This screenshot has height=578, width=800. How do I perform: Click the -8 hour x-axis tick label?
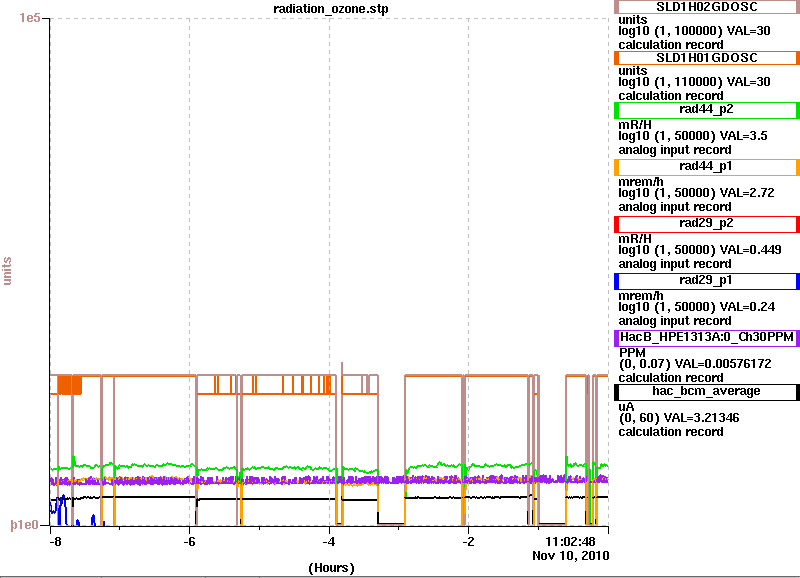click(55, 542)
